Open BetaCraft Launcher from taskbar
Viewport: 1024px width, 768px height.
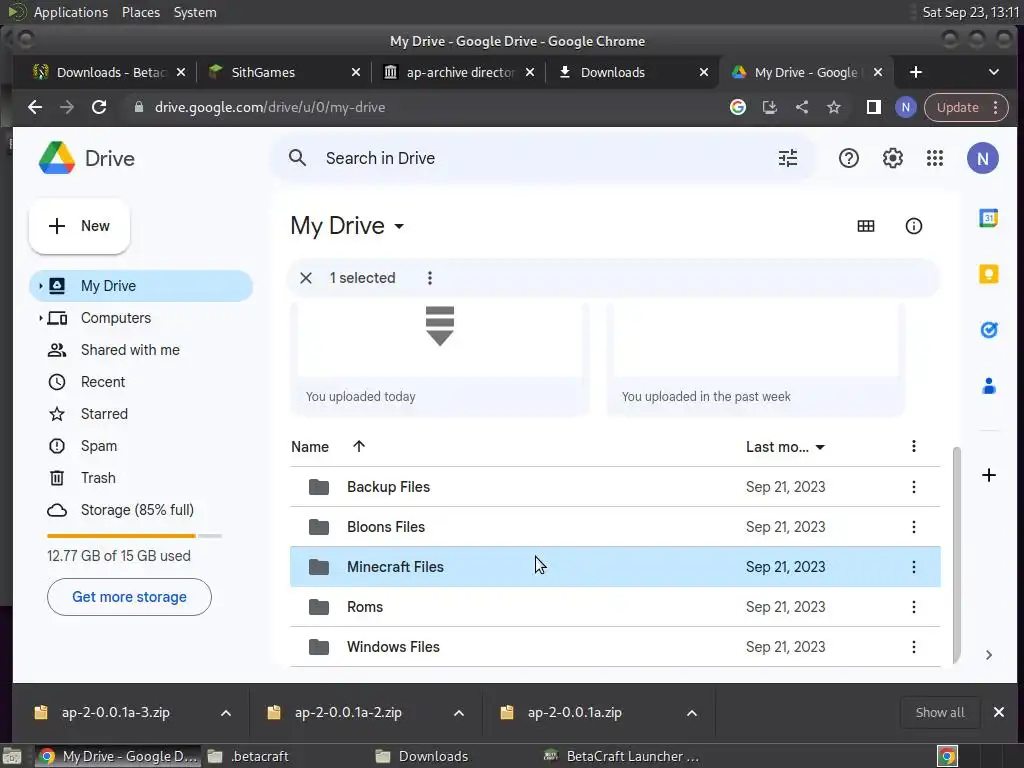[622, 756]
